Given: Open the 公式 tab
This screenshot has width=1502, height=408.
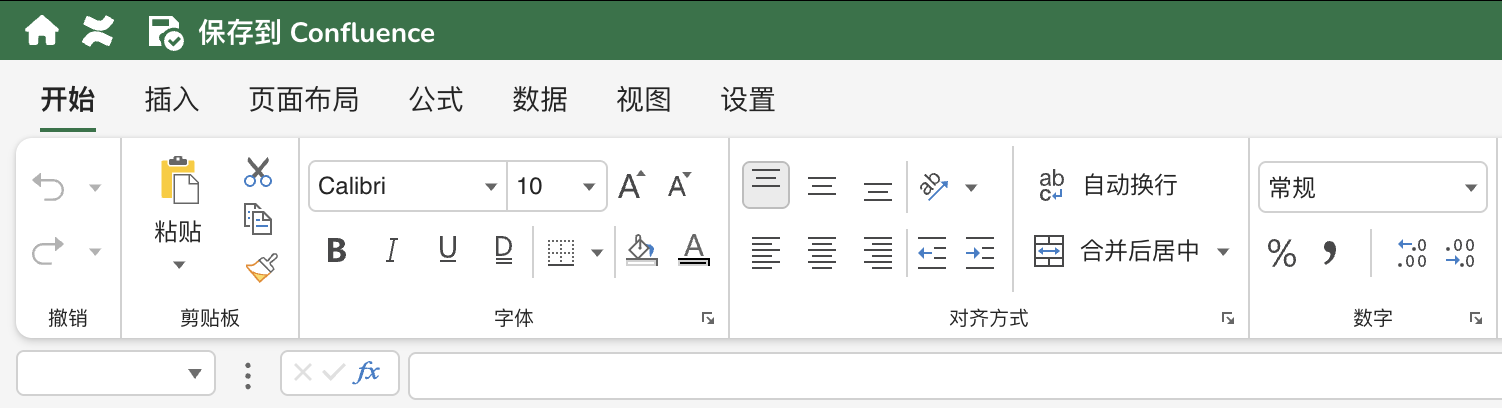Looking at the screenshot, I should (436, 99).
